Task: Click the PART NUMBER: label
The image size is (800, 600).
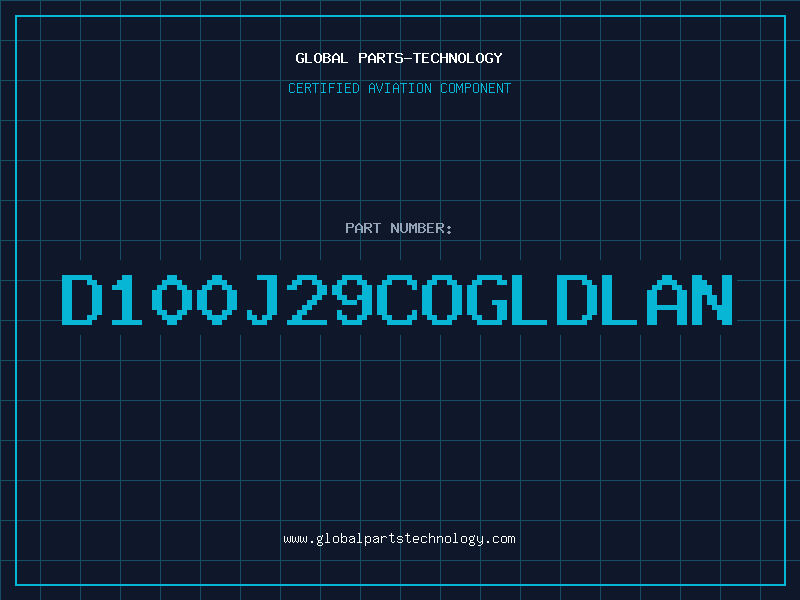Action: (398, 228)
